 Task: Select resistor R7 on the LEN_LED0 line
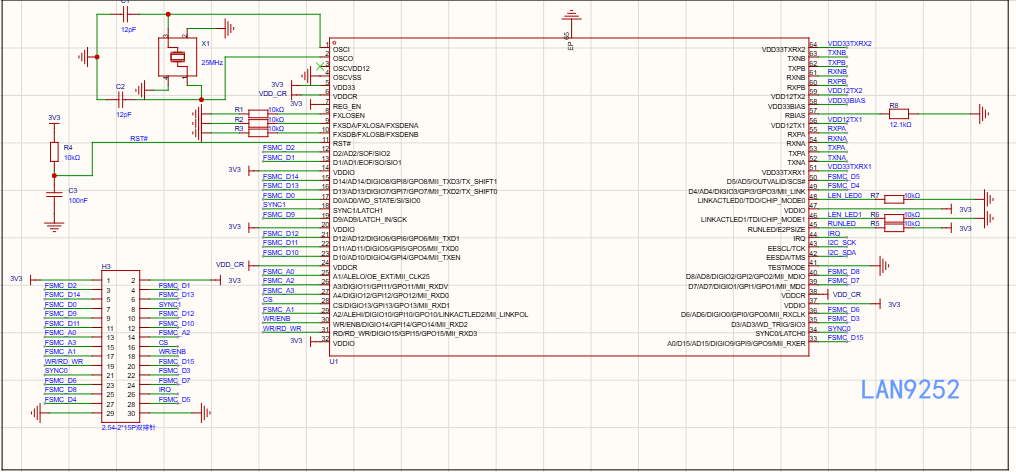[894, 199]
